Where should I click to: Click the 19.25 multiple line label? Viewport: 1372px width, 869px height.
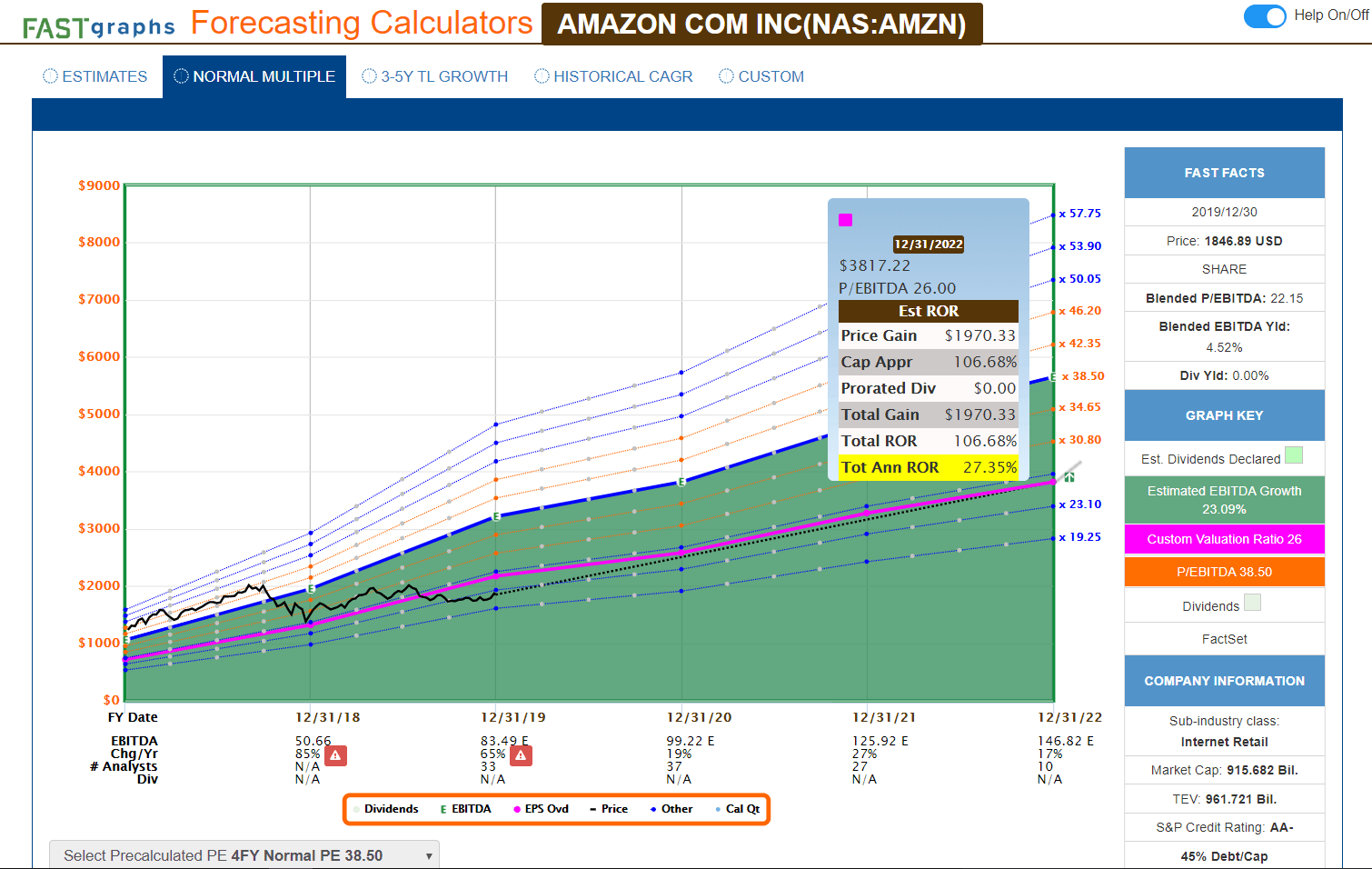click(x=1080, y=537)
